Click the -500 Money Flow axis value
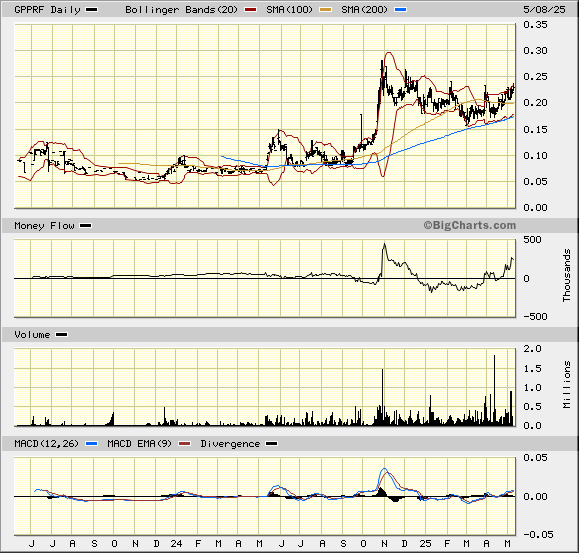The image size is (579, 553). pyautogui.click(x=535, y=317)
